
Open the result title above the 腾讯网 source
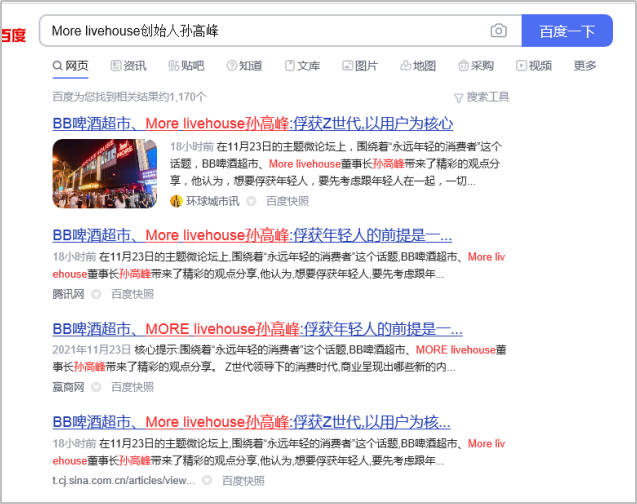(252, 236)
